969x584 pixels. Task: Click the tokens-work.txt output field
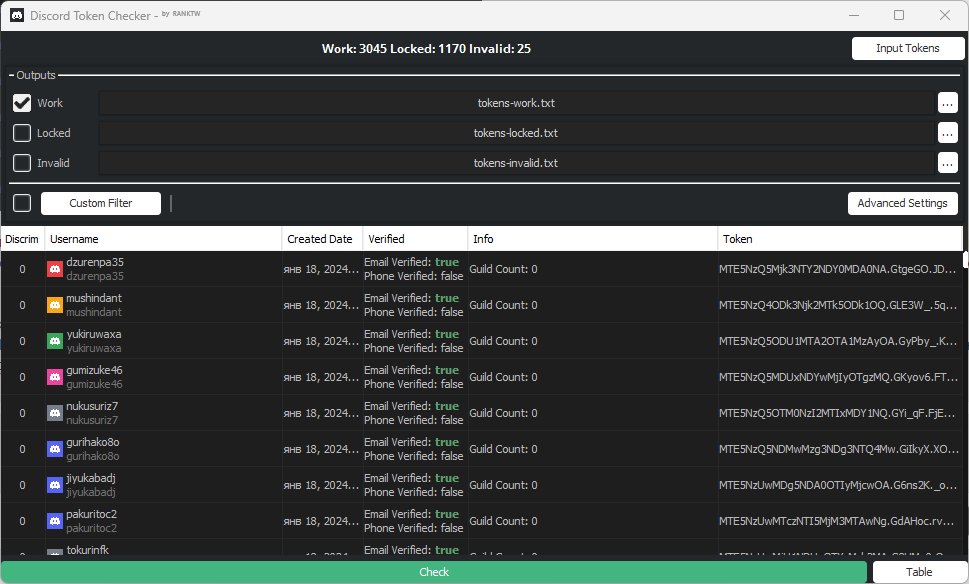[516, 103]
